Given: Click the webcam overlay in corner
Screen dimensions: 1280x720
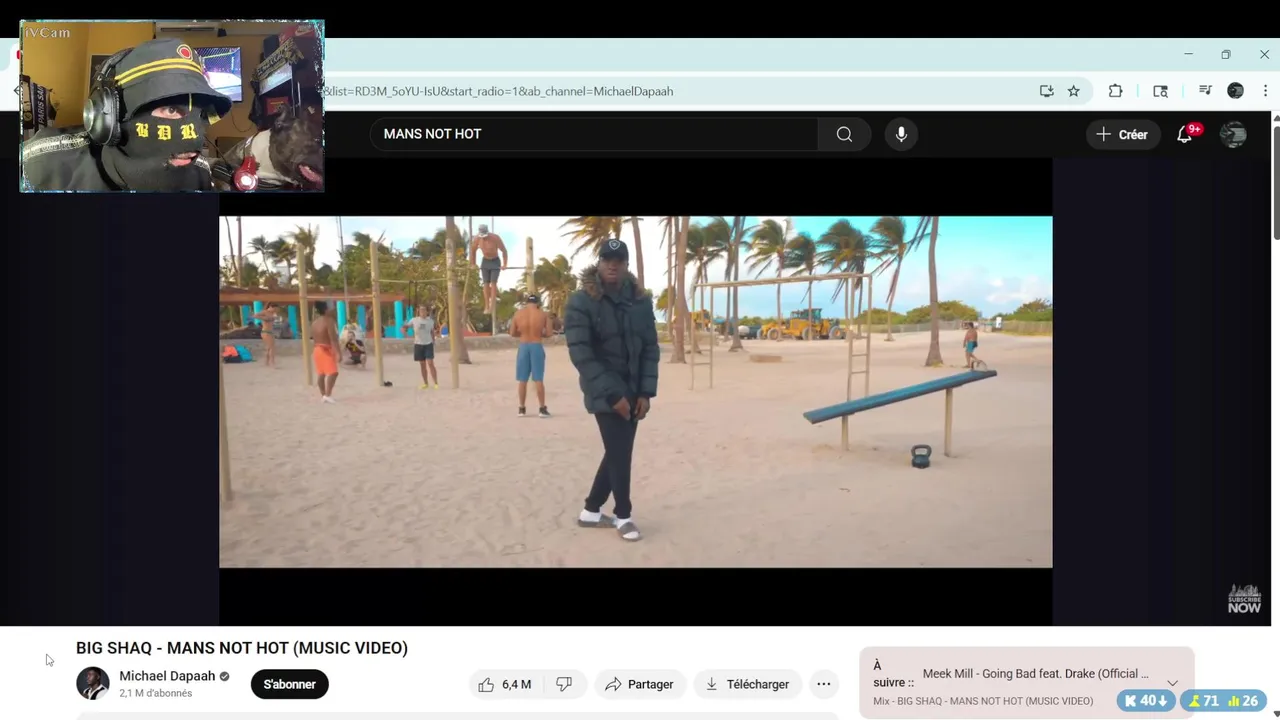Looking at the screenshot, I should pyautogui.click(x=172, y=106).
